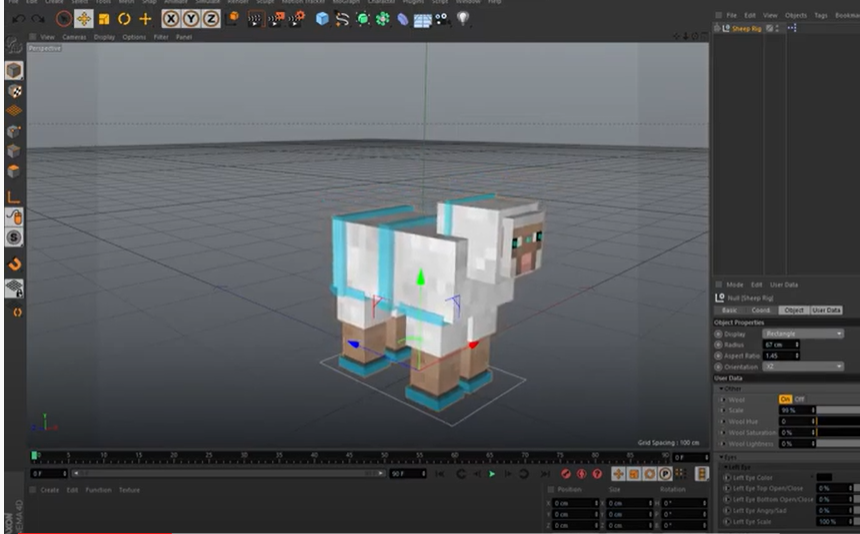Collapse the Other user data group

[x=722, y=389]
